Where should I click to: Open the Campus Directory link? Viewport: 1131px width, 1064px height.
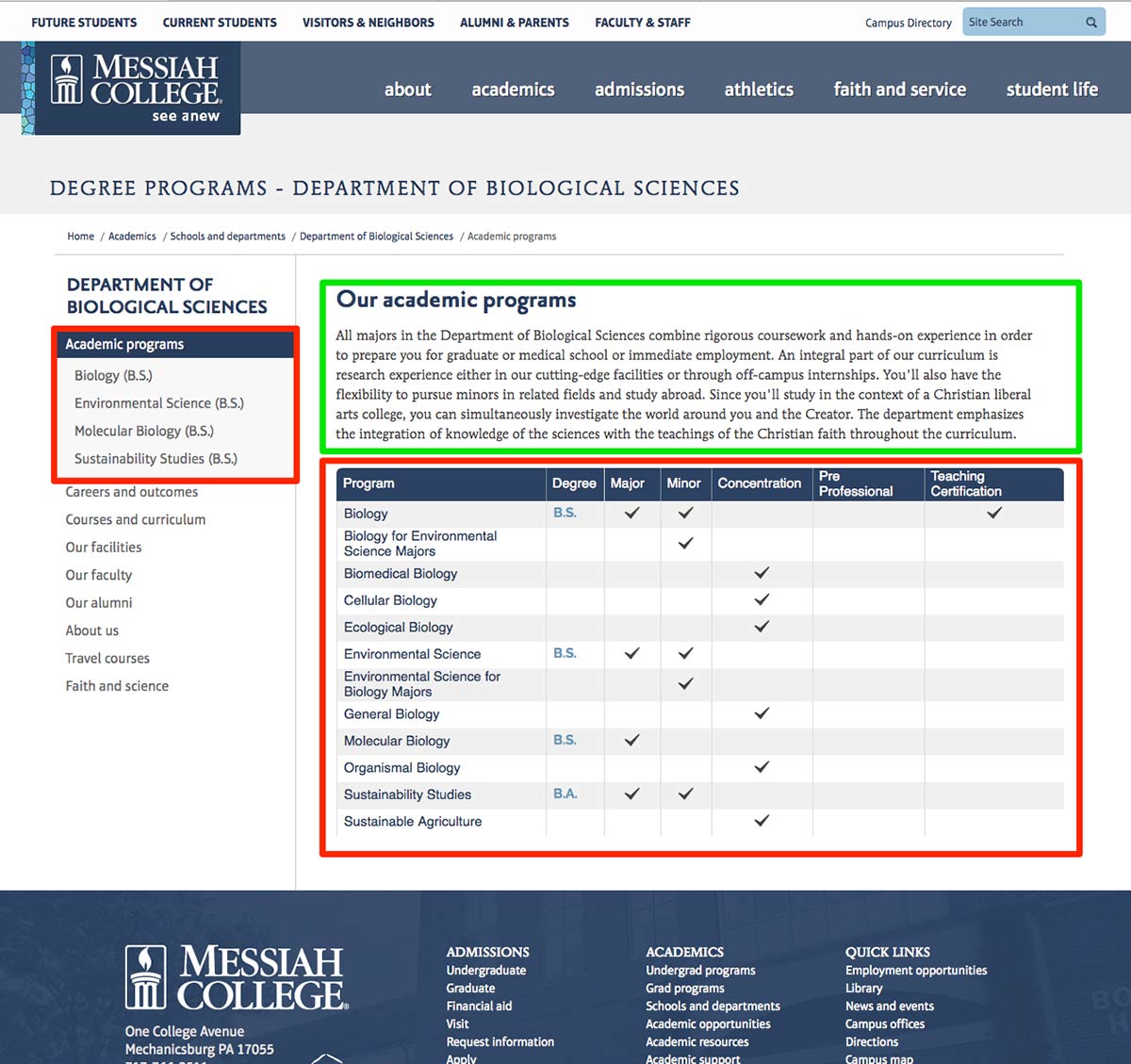coord(909,24)
